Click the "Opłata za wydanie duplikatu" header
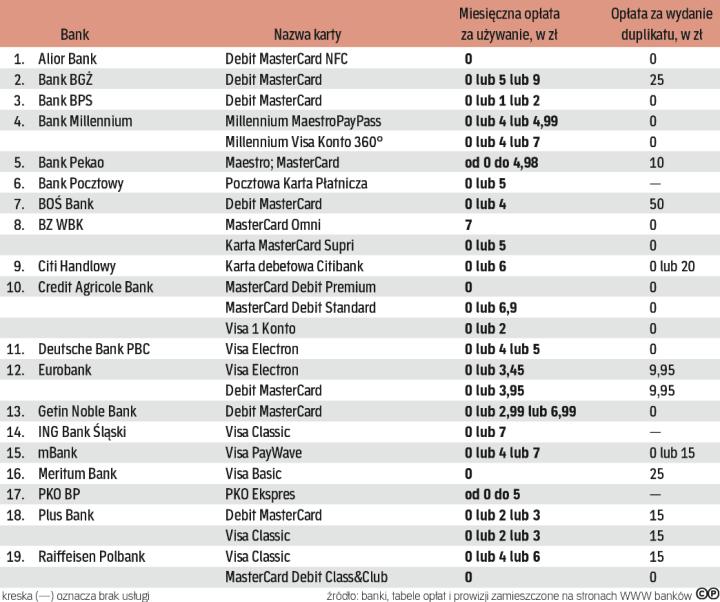 [654, 26]
